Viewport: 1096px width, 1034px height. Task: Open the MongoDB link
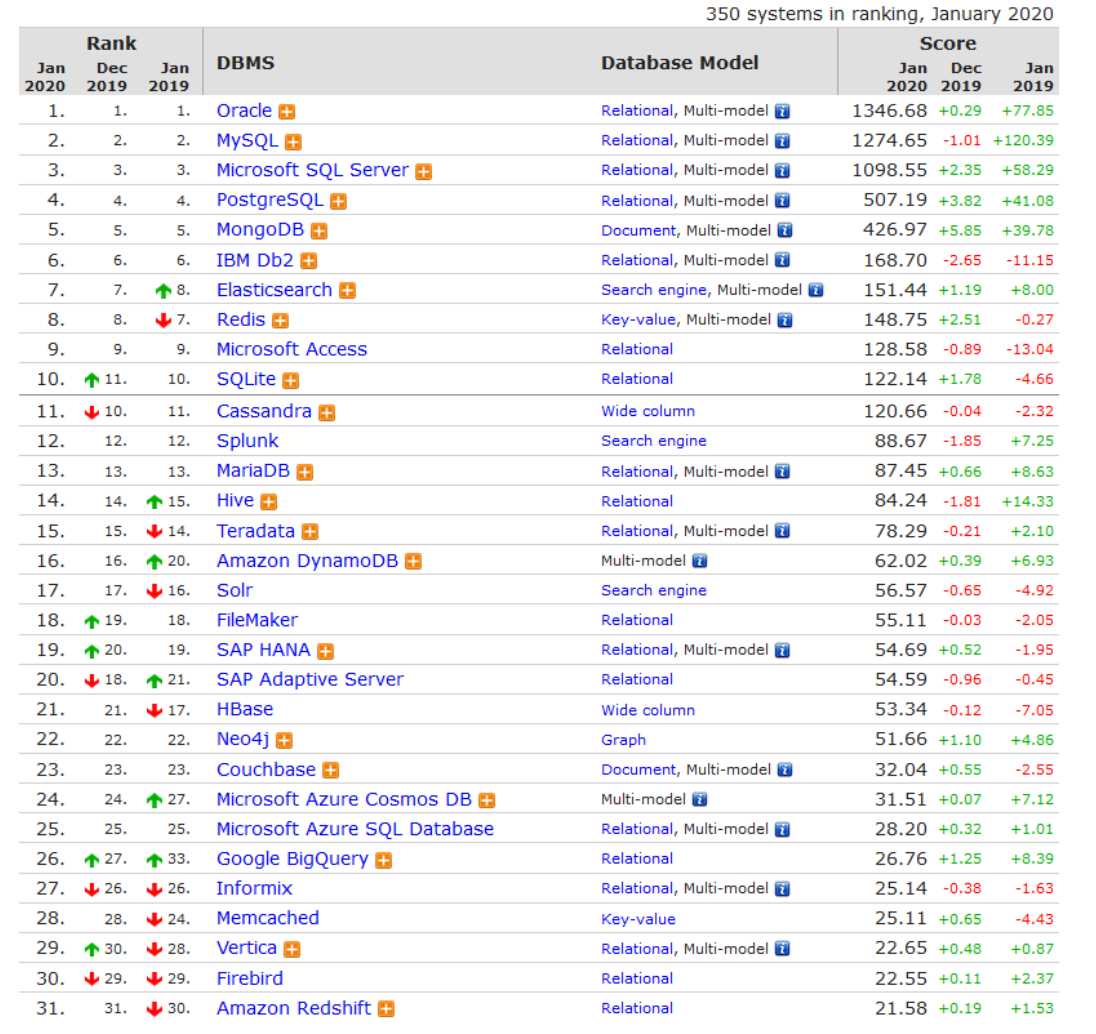click(x=260, y=230)
